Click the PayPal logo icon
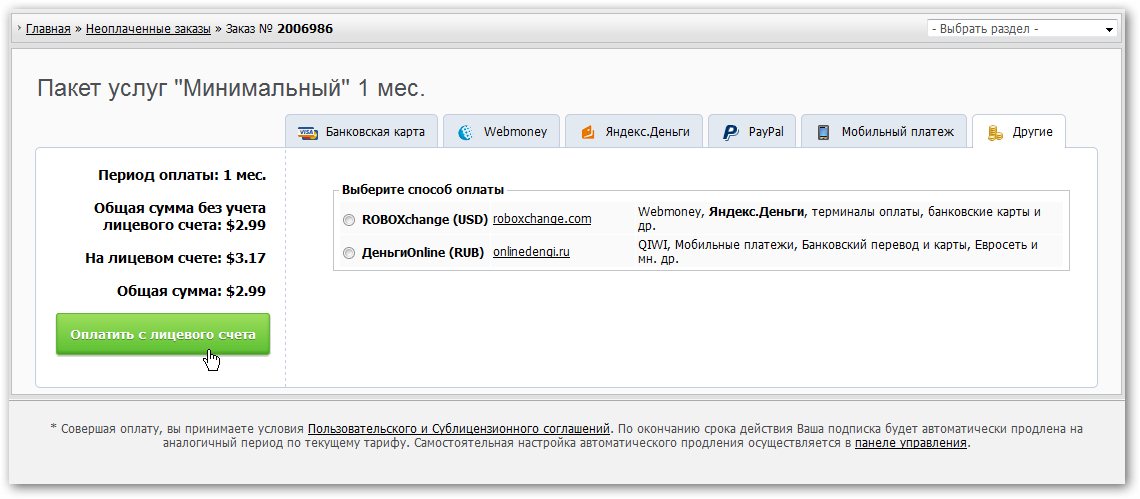This screenshot has height=499, width=1140. (x=731, y=132)
